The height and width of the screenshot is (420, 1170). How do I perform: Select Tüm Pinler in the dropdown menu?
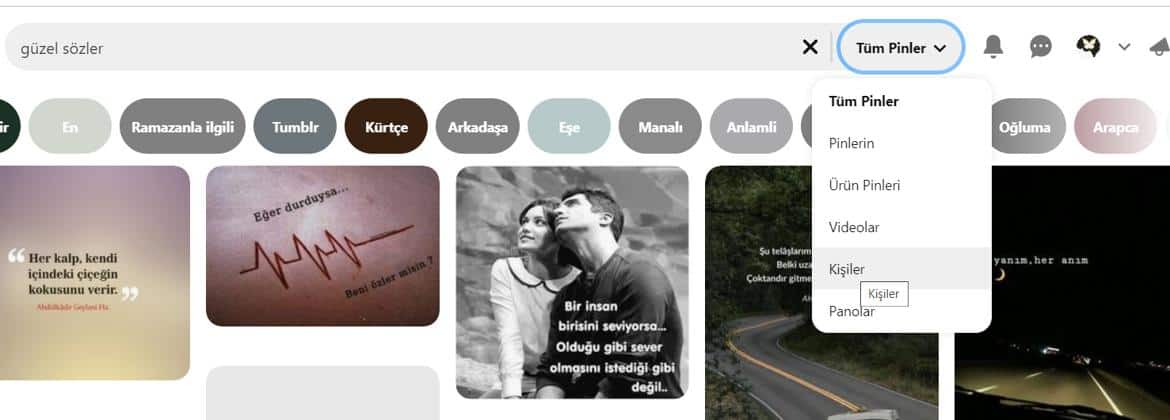click(901, 101)
